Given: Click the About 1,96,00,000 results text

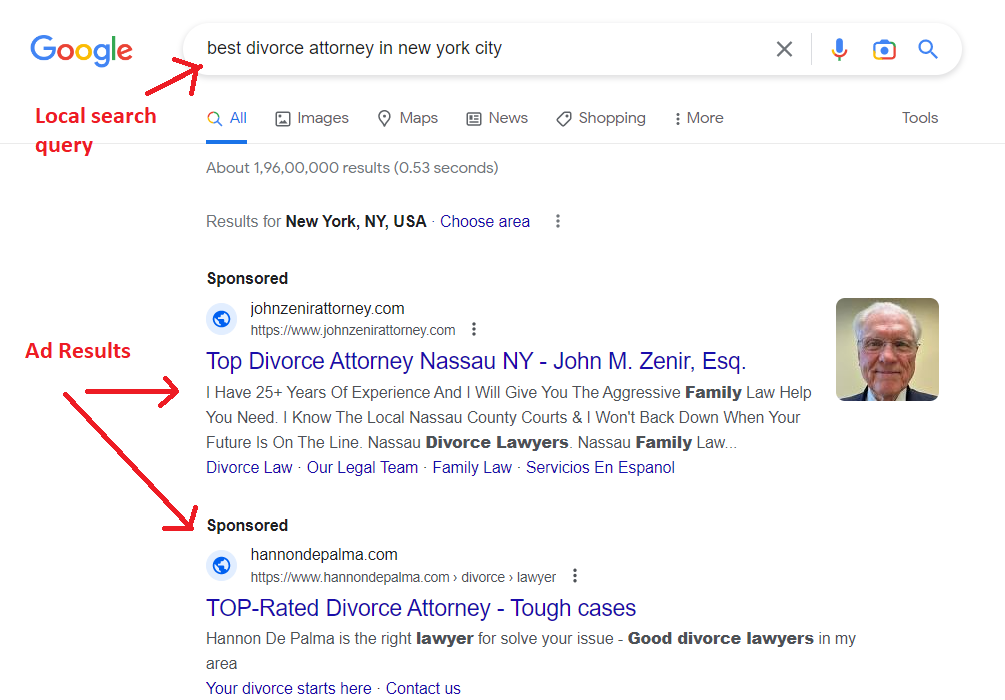Looking at the screenshot, I should 352,168.
